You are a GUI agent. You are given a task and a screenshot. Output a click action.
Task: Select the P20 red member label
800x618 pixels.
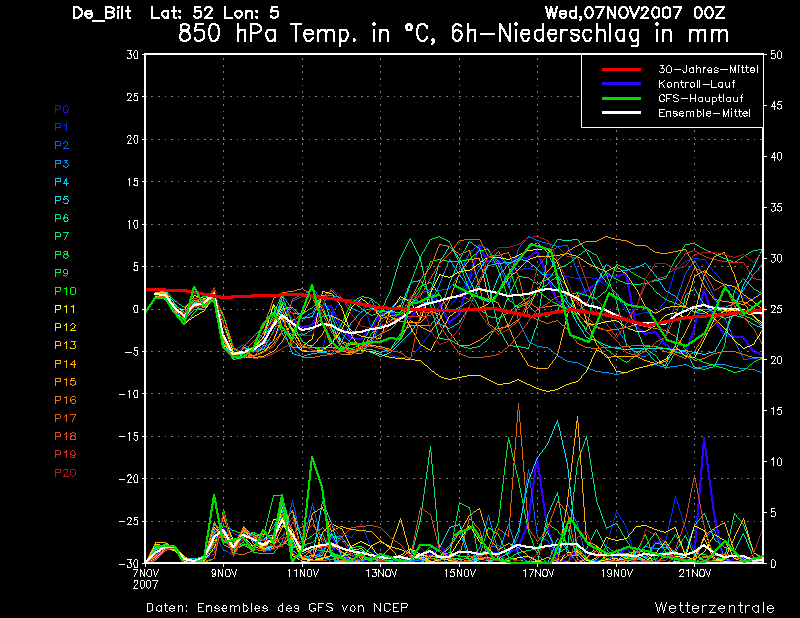65,473
